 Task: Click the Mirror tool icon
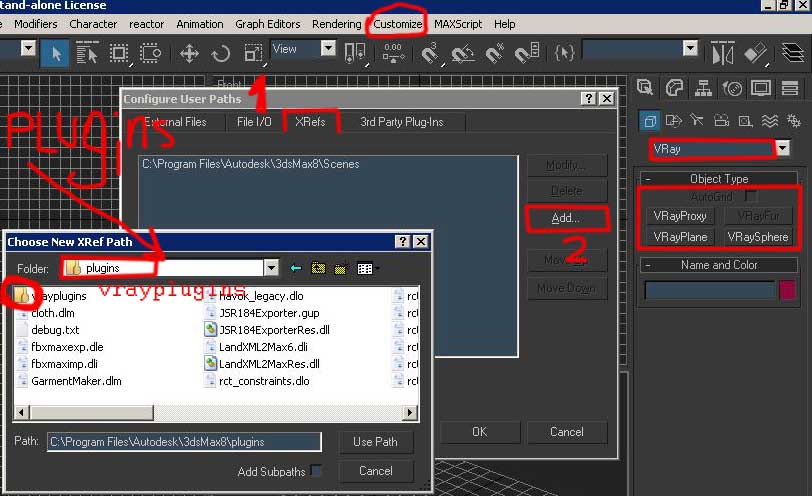[x=723, y=53]
